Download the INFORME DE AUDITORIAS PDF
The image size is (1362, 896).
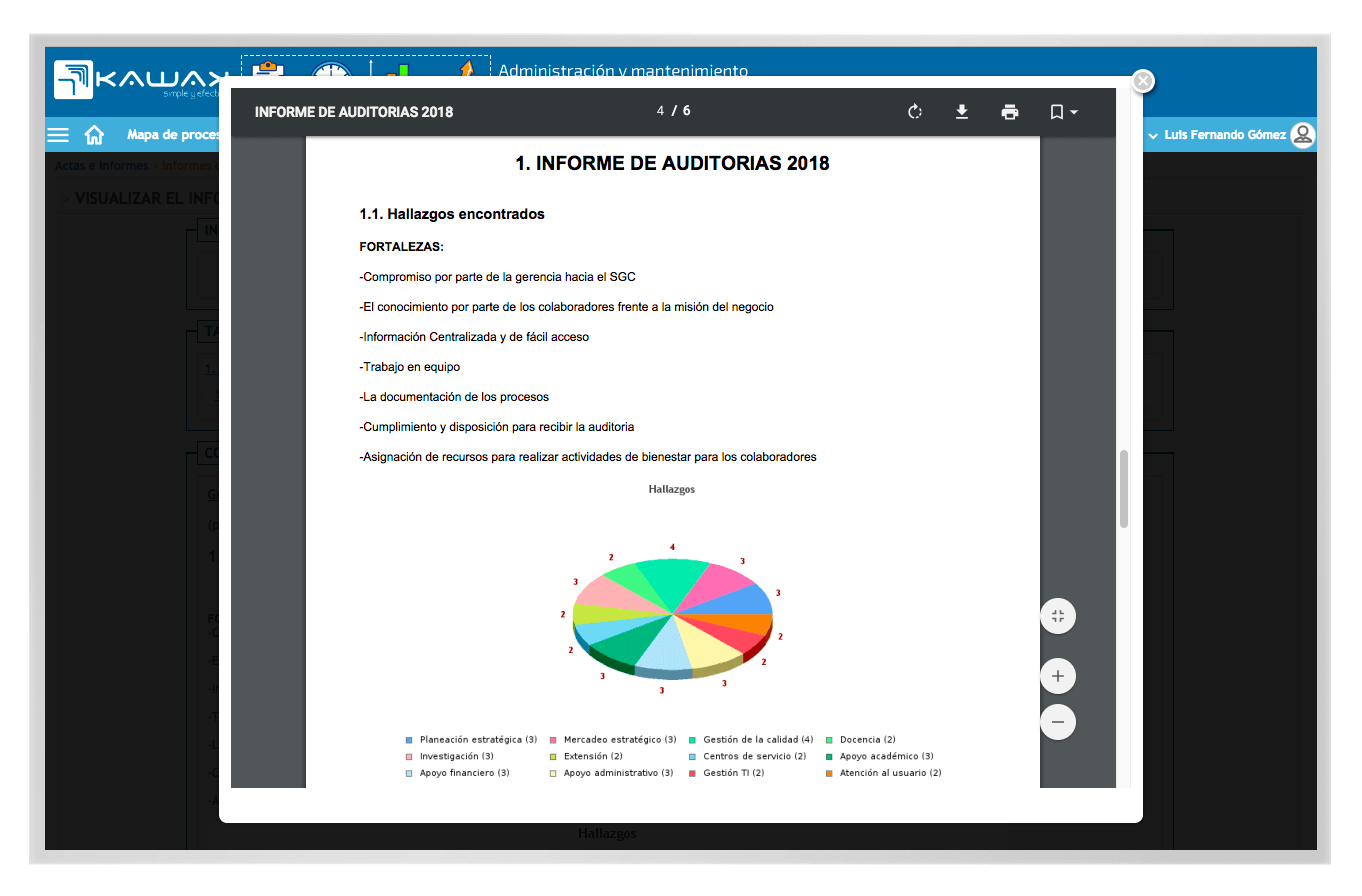(962, 112)
